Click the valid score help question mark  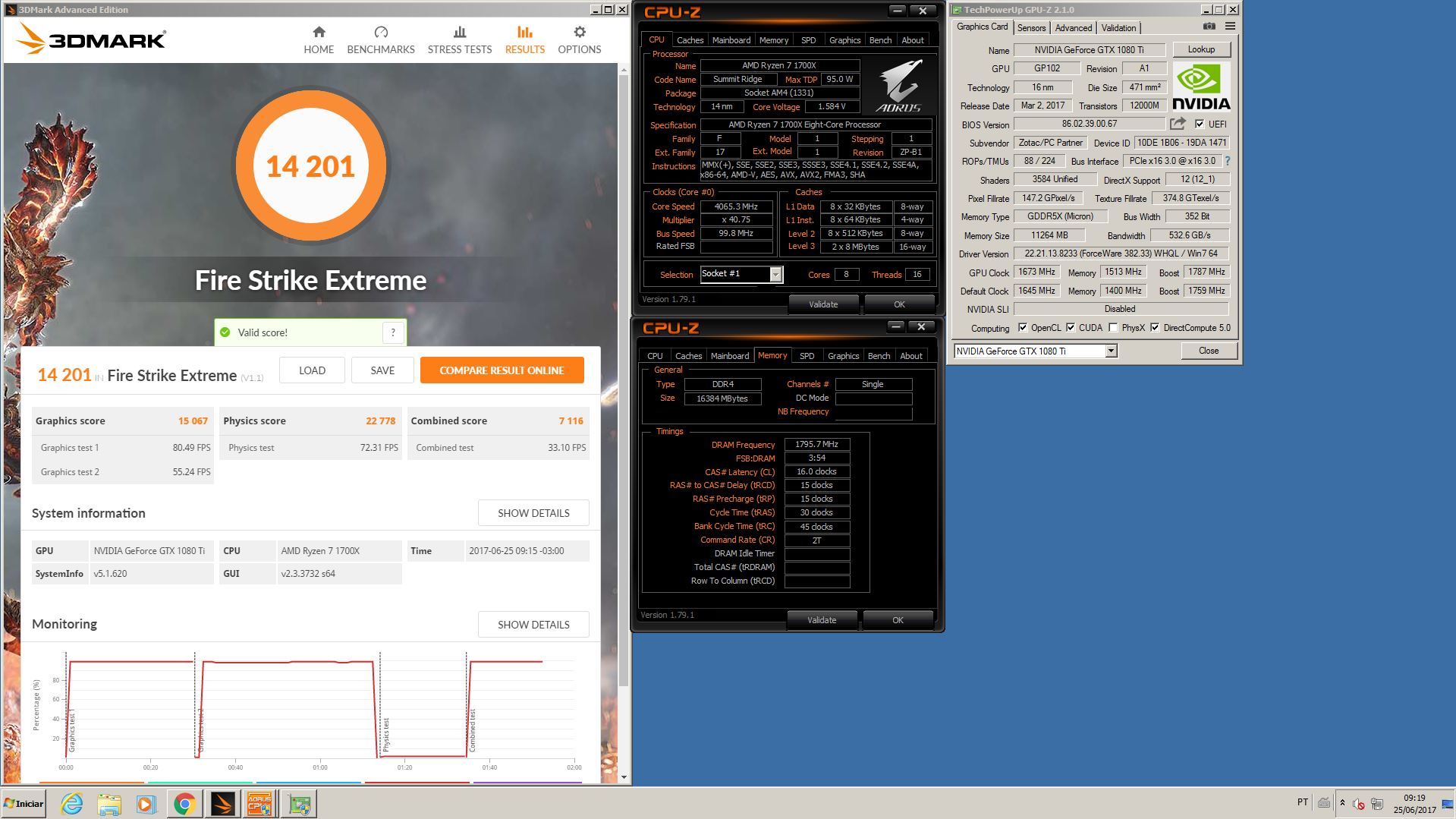393,332
